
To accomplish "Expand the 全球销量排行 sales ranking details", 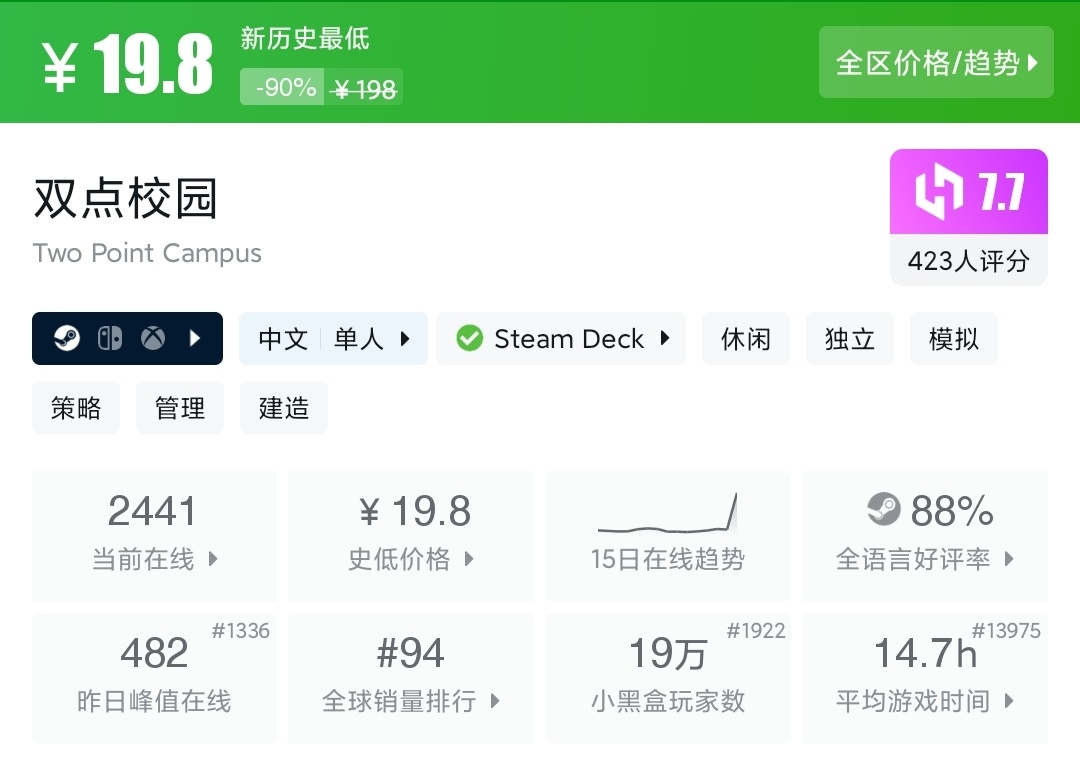I will [410, 701].
